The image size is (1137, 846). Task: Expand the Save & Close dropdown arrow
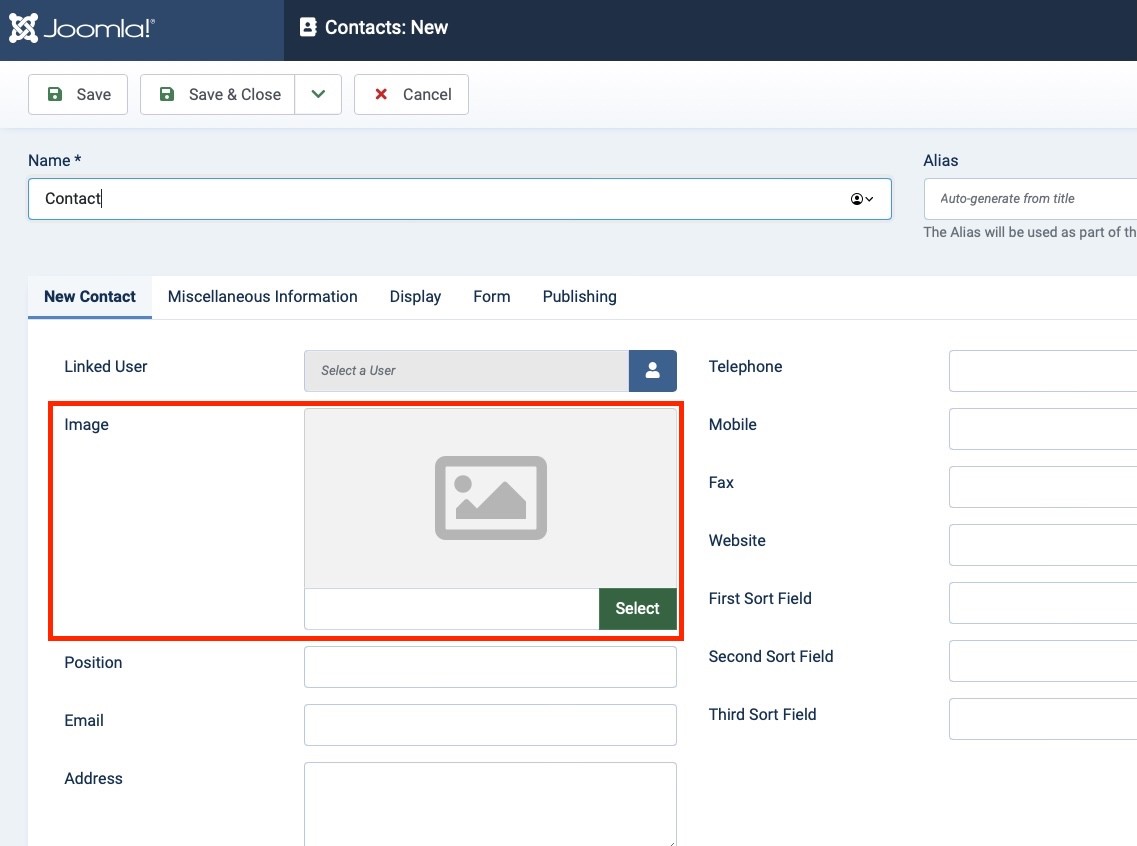318,94
